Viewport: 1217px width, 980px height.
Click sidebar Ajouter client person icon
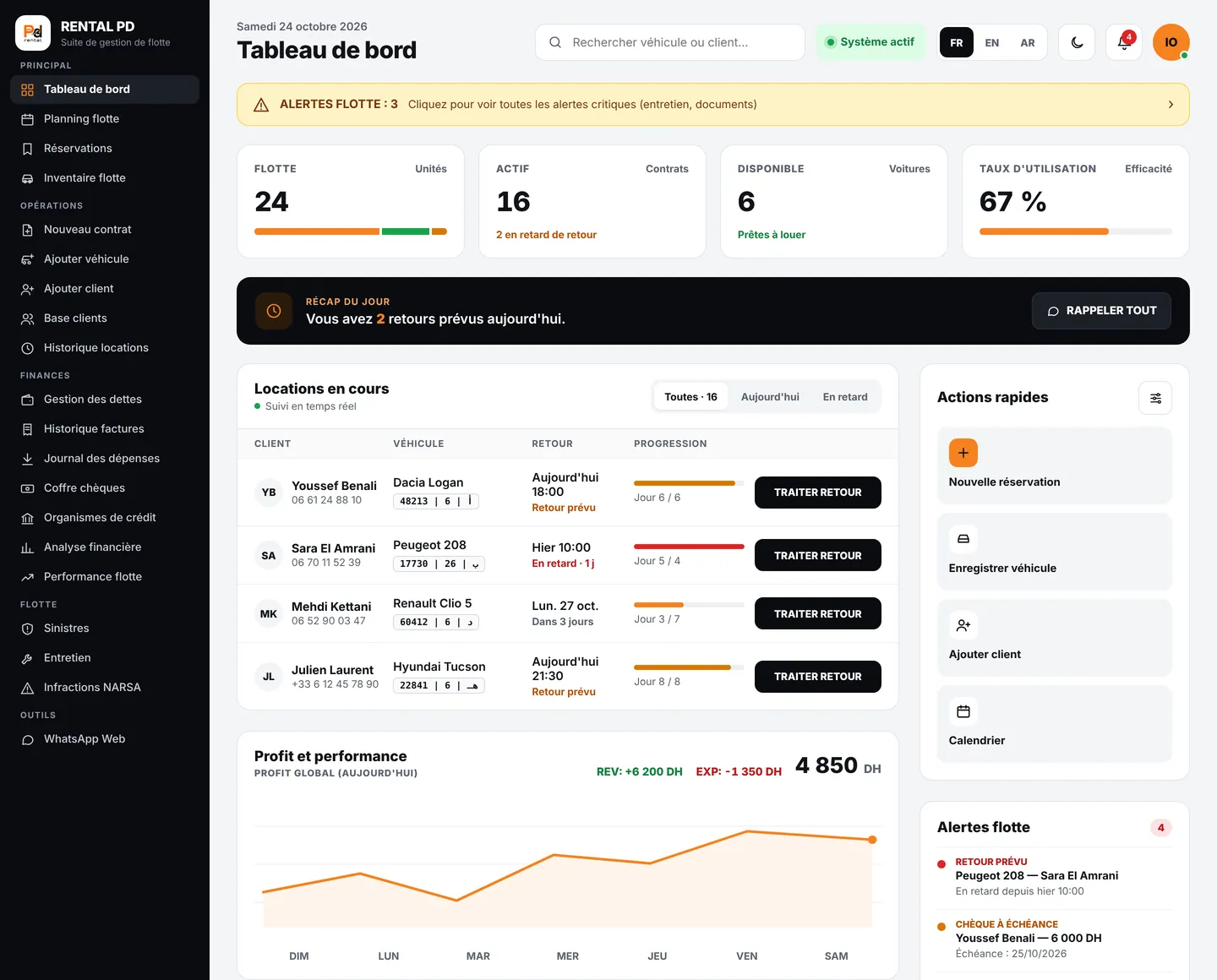[x=27, y=289]
